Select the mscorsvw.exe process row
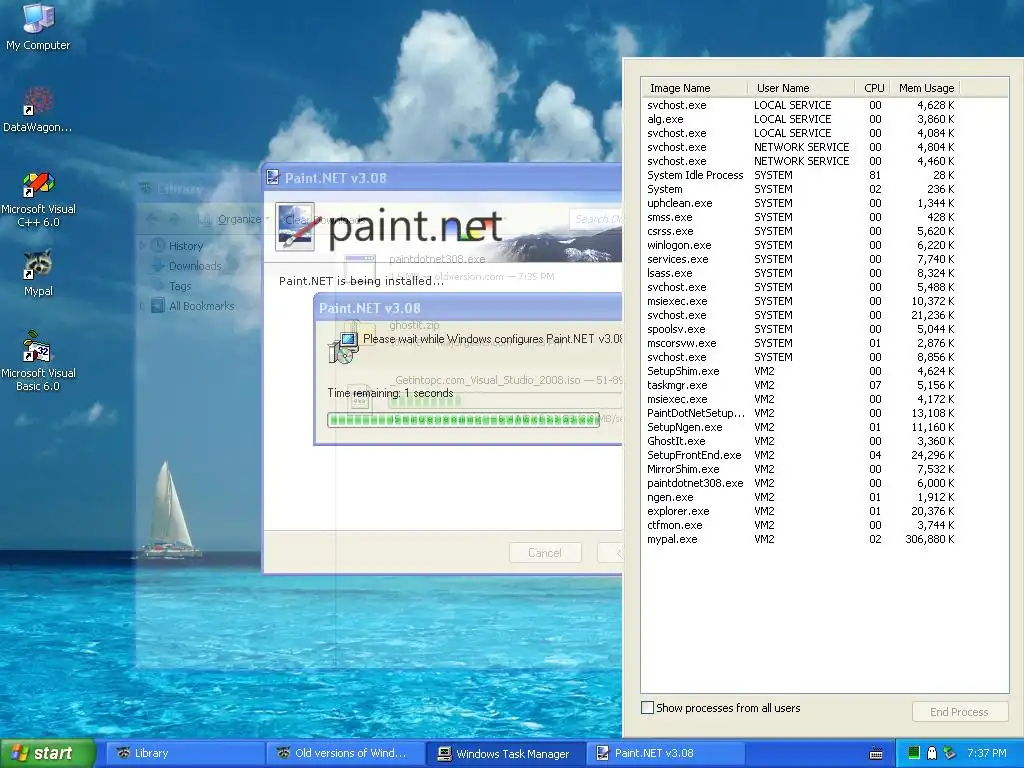This screenshot has height=768, width=1024. pyautogui.click(x=801, y=343)
